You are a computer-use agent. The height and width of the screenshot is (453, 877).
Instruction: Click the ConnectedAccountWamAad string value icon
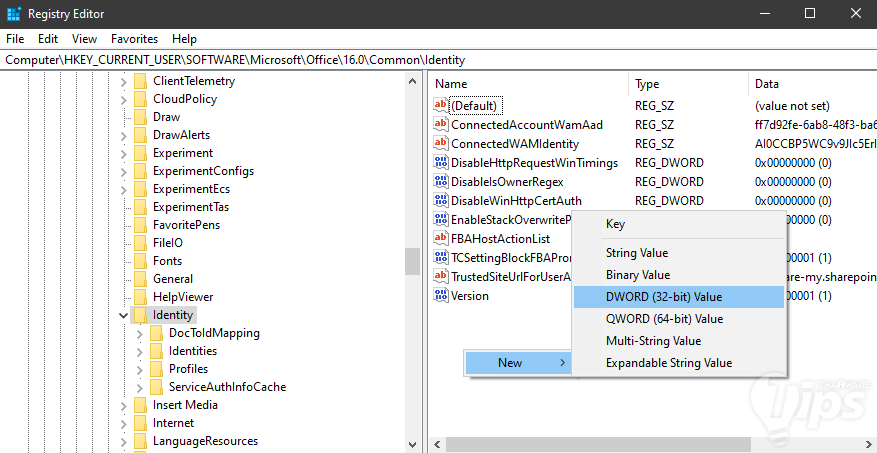441,125
